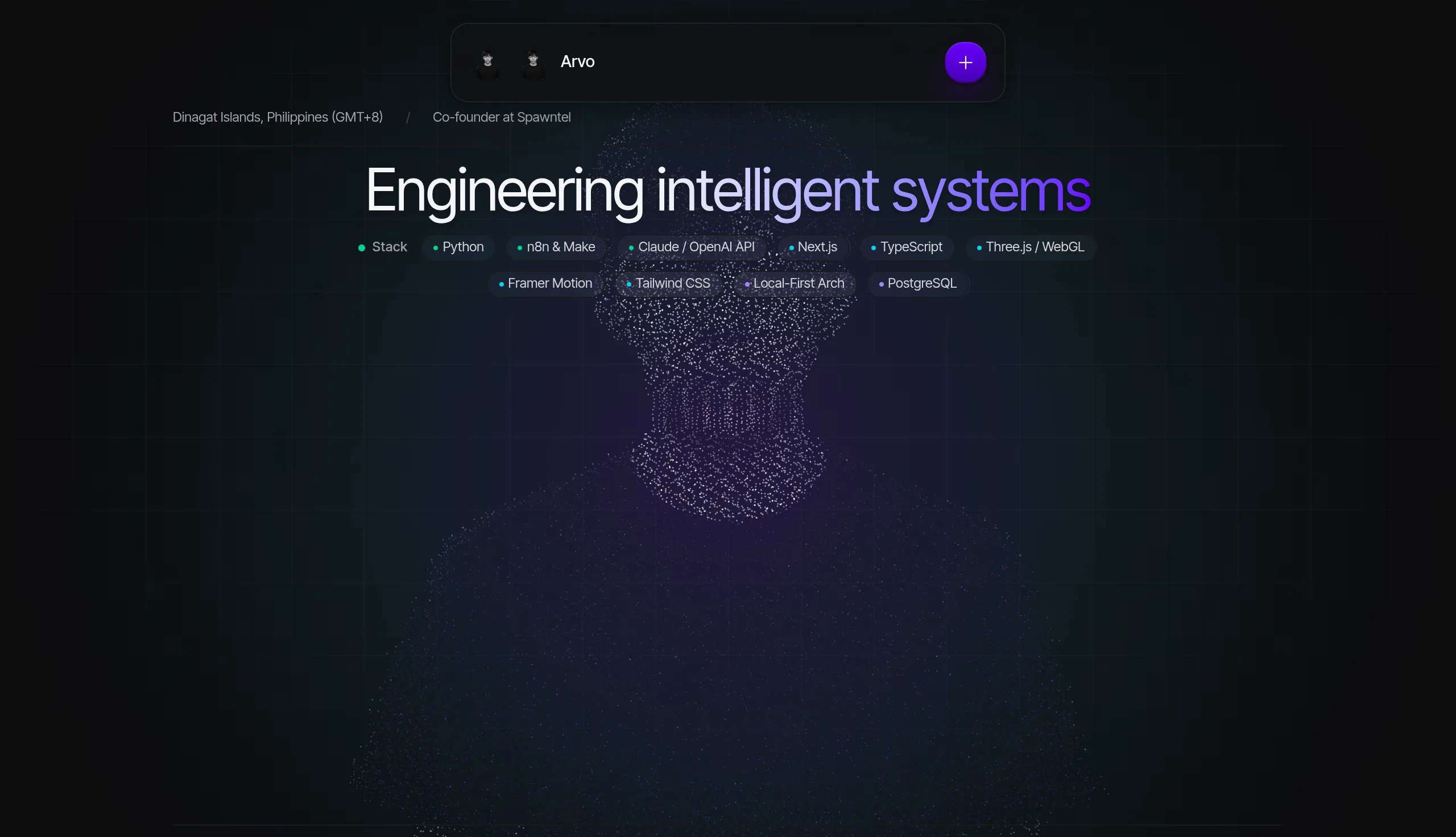Viewport: 1456px width, 837px height.
Task: Select the Tailwind CSS tag
Action: click(x=668, y=284)
